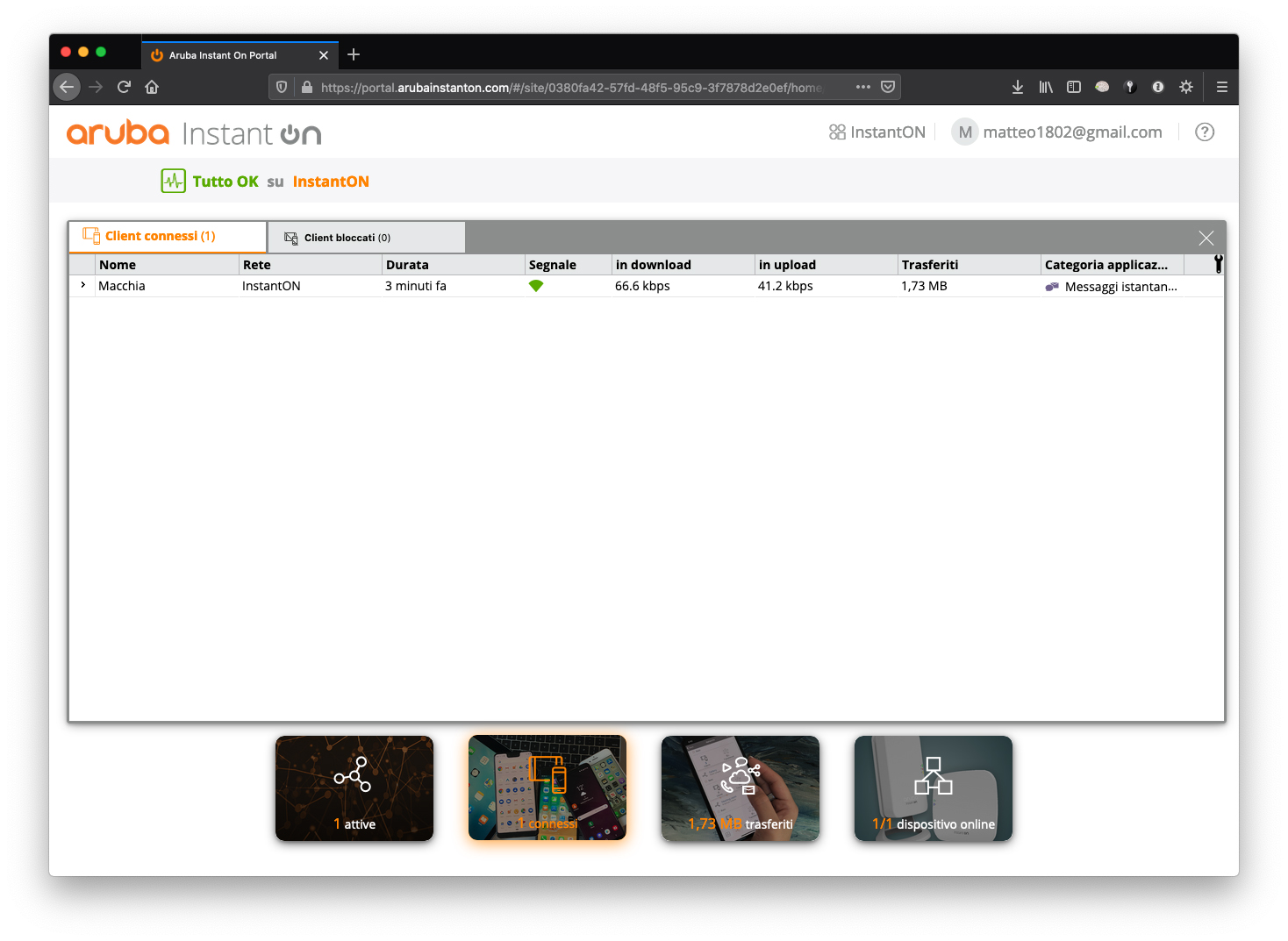This screenshot has width=1288, height=941.
Task: Click the Trasferiti column header
Action: pos(969,265)
